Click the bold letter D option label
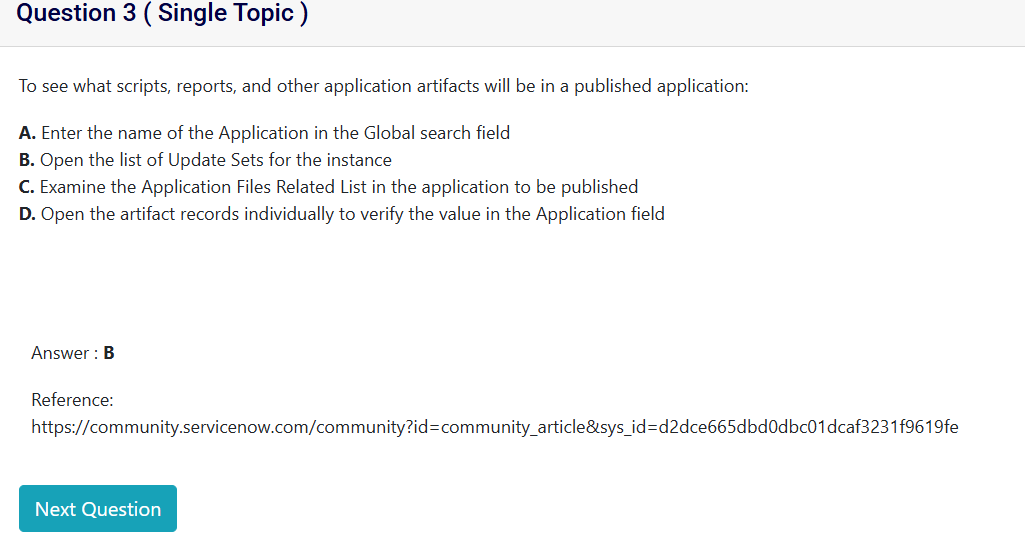This screenshot has width=1025, height=537. [28, 213]
